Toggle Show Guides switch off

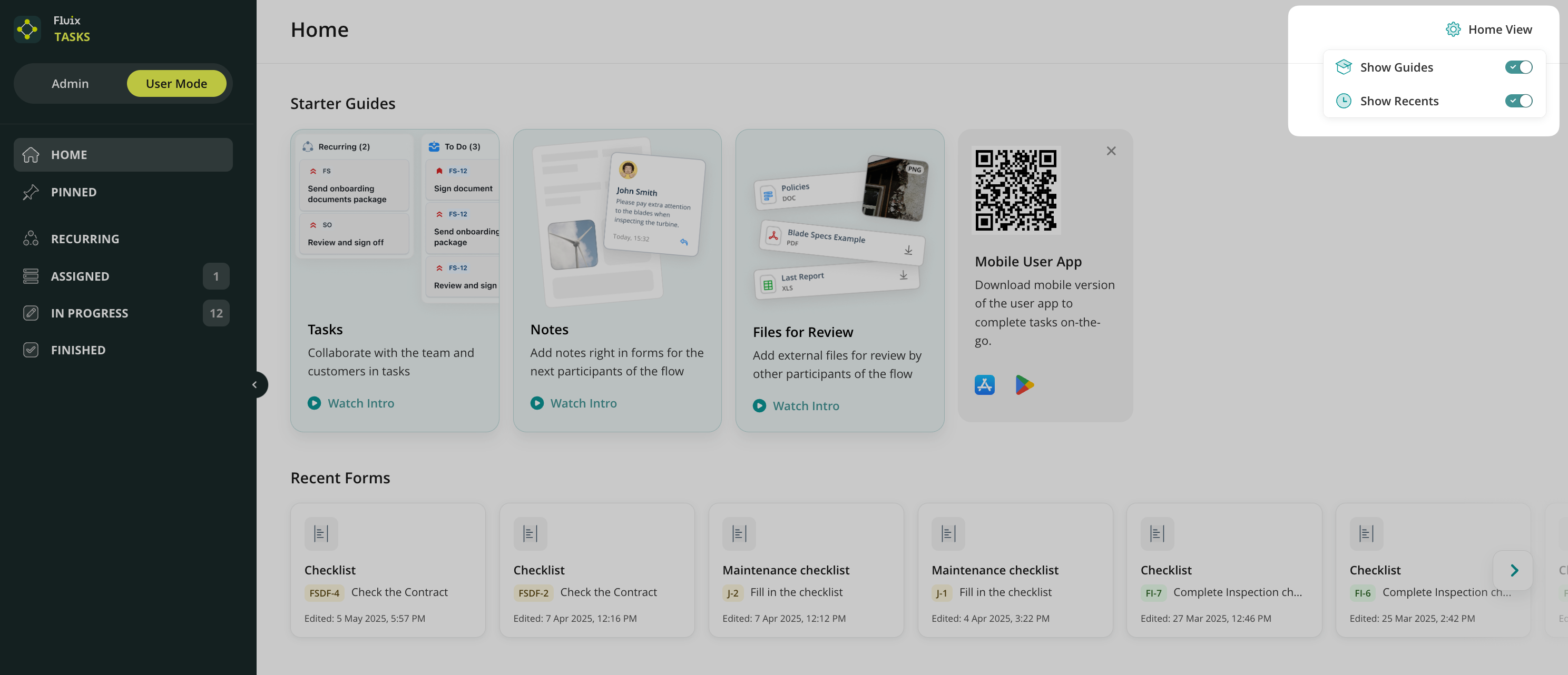tap(1518, 67)
